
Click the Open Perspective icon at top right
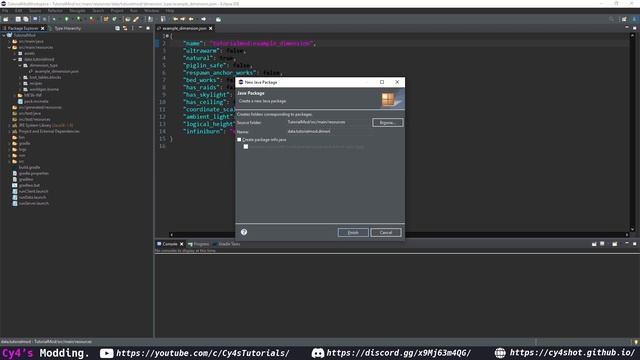tap(624, 19)
